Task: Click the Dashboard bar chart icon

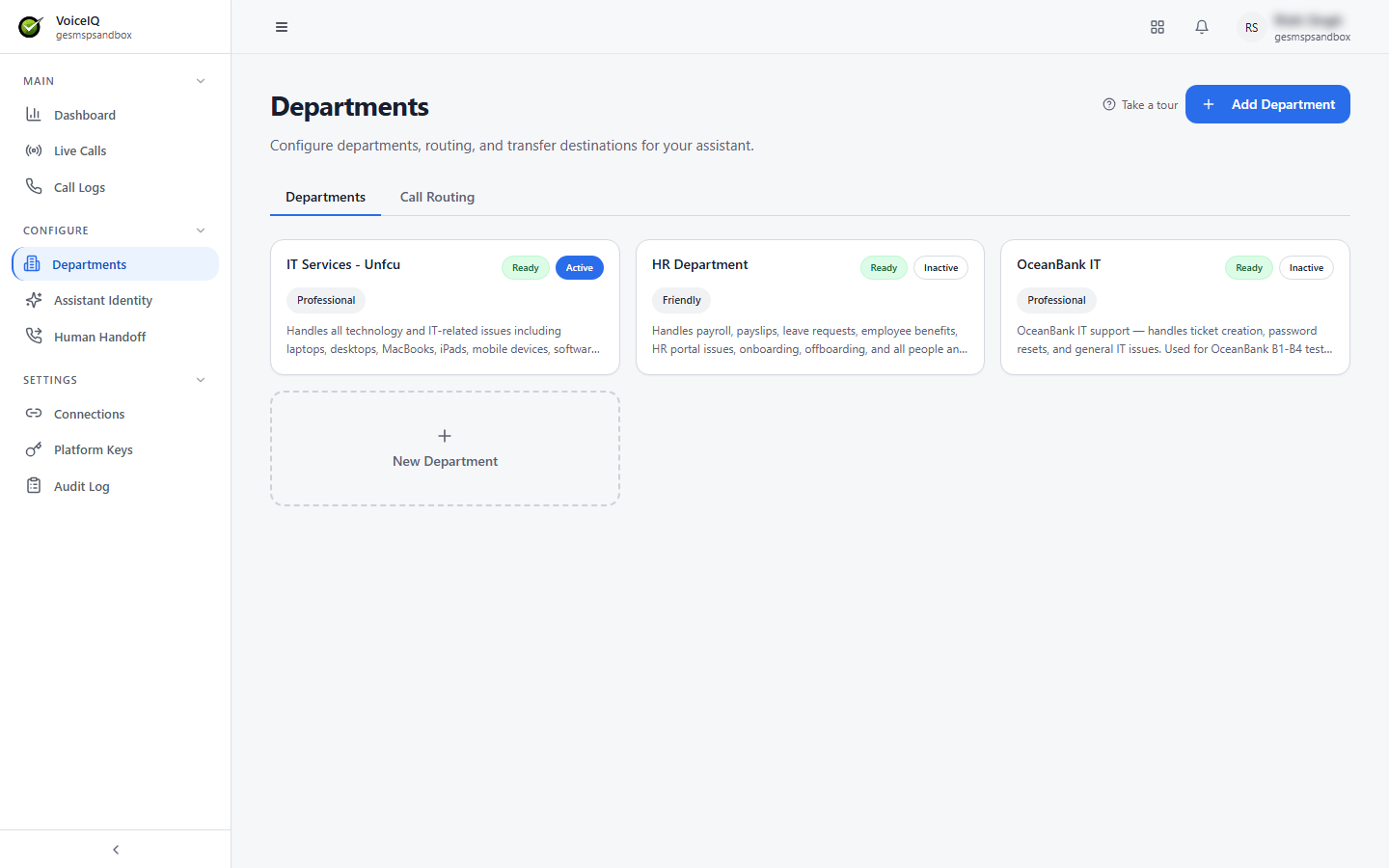Action: [34, 115]
